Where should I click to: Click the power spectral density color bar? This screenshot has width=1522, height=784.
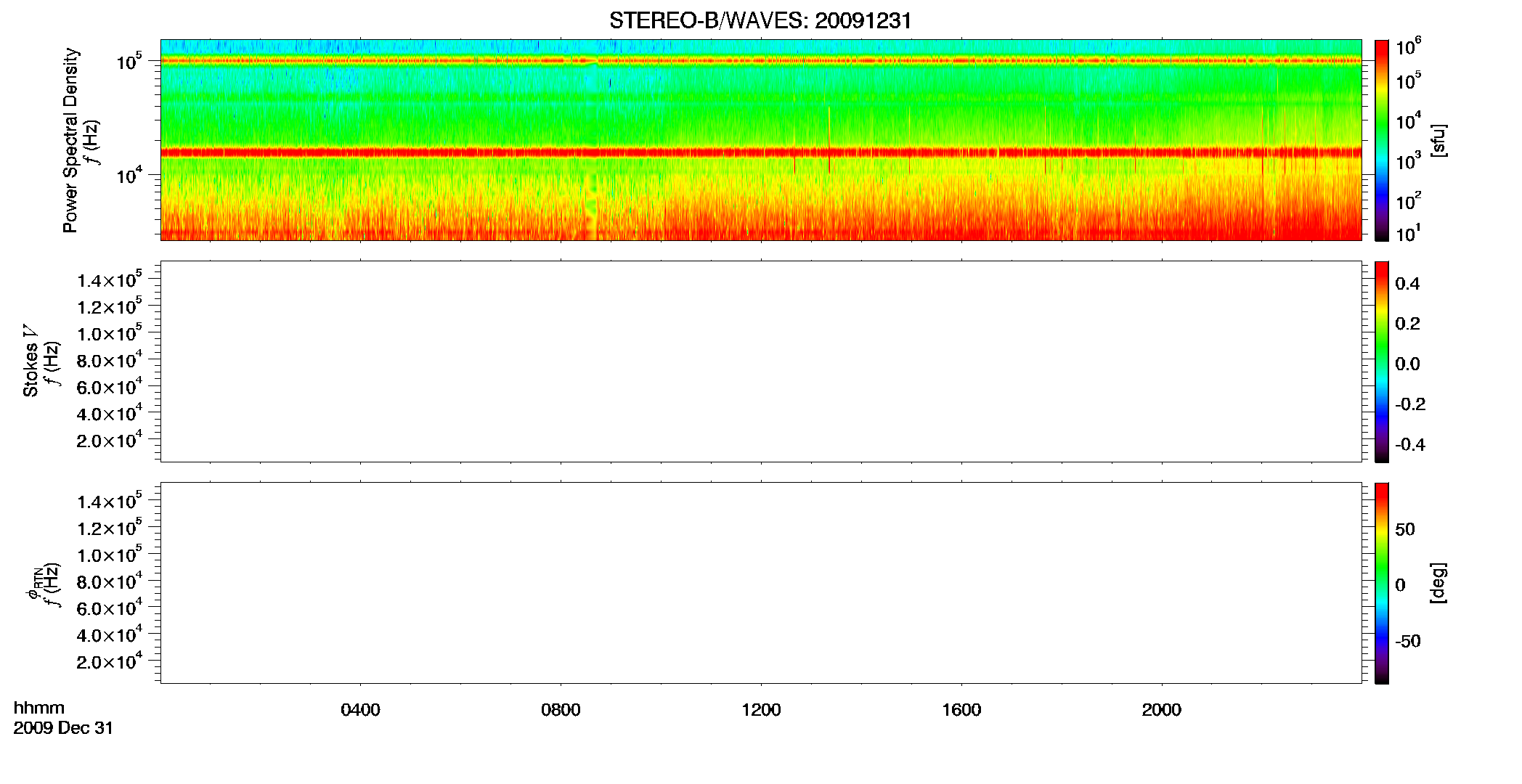[x=1382, y=140]
